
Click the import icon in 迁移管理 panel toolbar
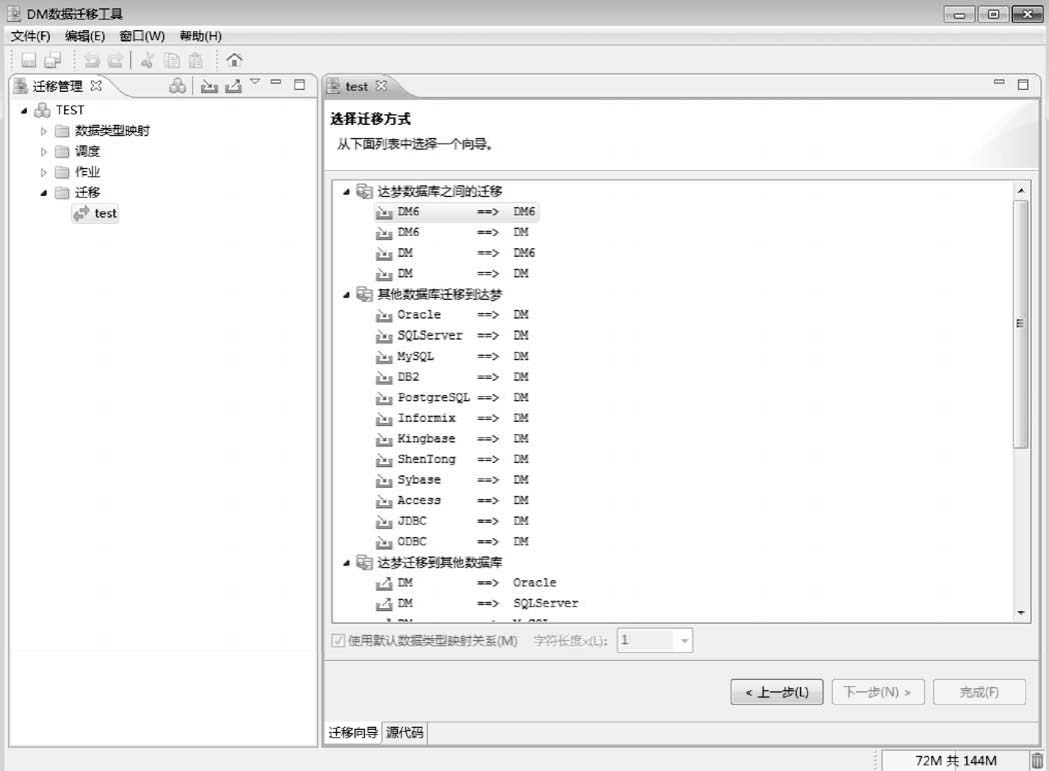click(209, 86)
